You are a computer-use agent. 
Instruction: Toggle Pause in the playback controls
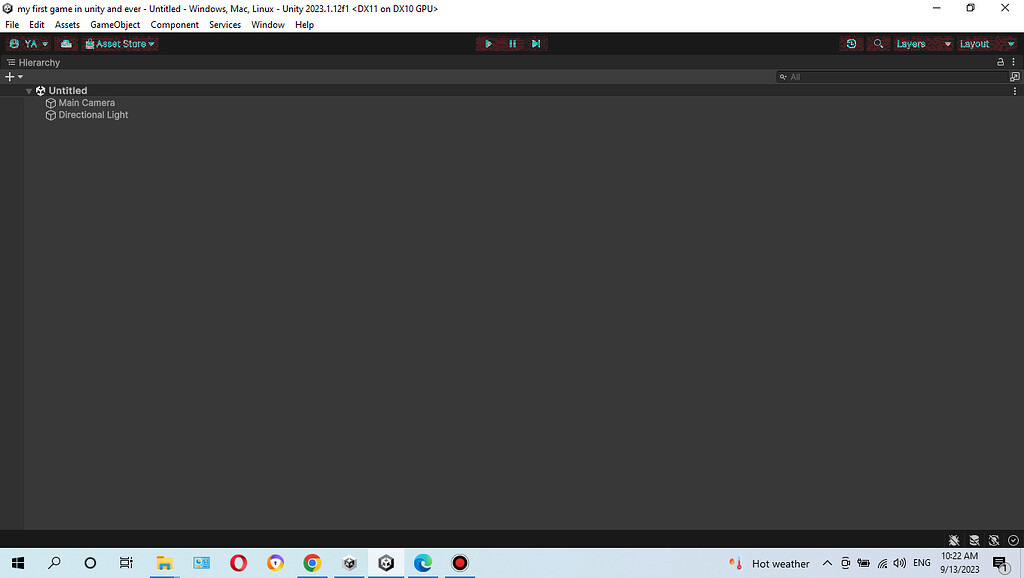tap(512, 43)
